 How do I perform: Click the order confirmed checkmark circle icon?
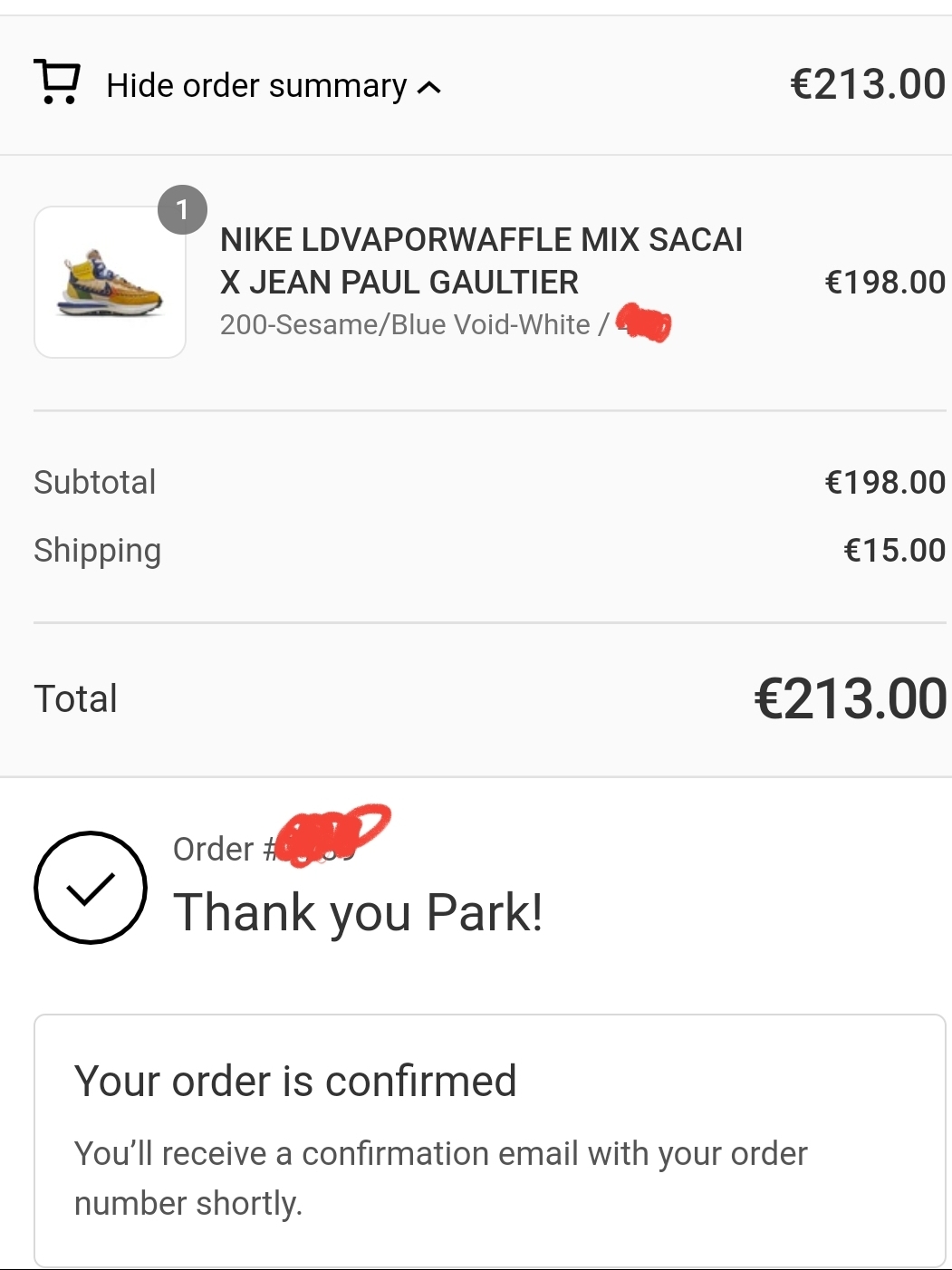[91, 888]
